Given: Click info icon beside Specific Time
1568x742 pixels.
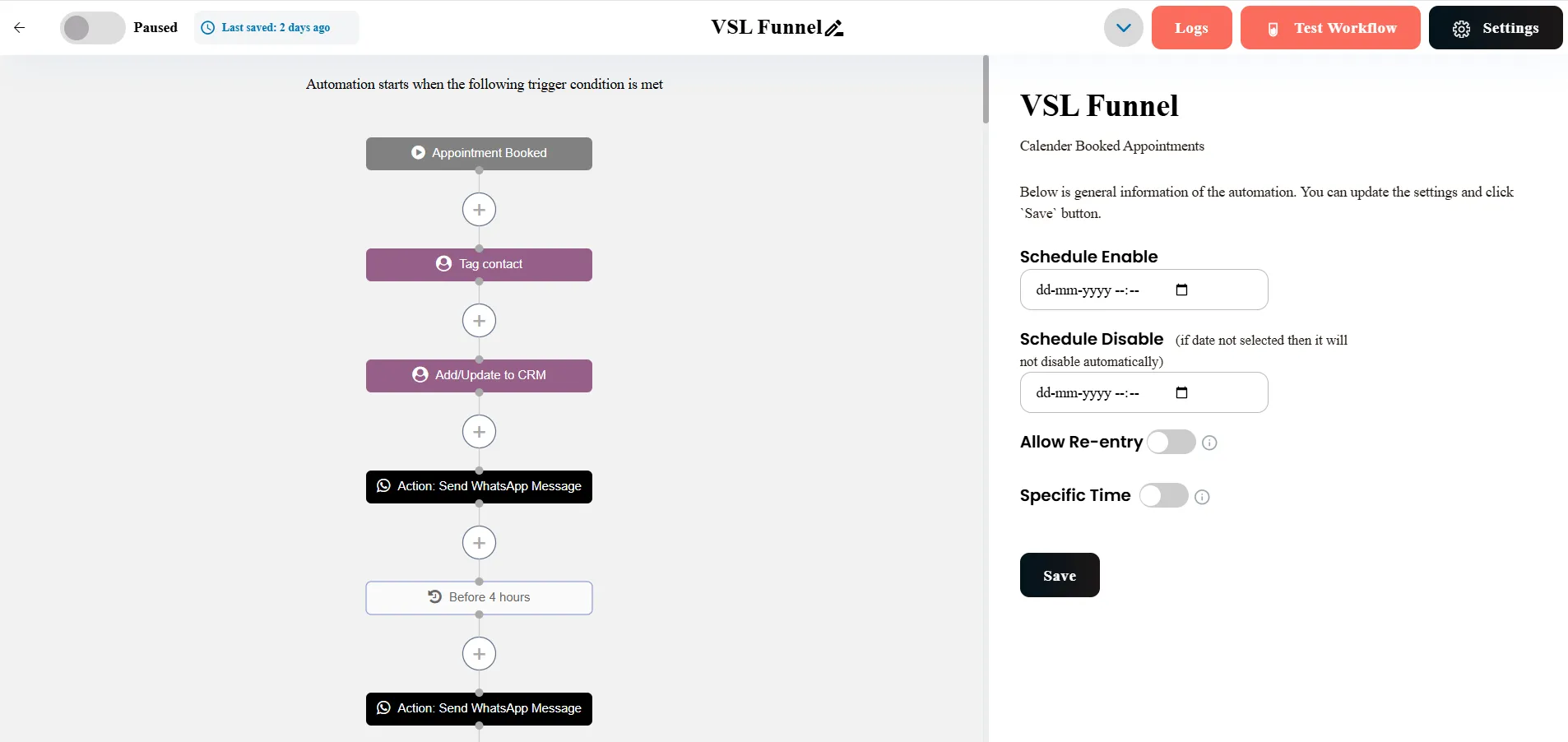Looking at the screenshot, I should click(1202, 497).
